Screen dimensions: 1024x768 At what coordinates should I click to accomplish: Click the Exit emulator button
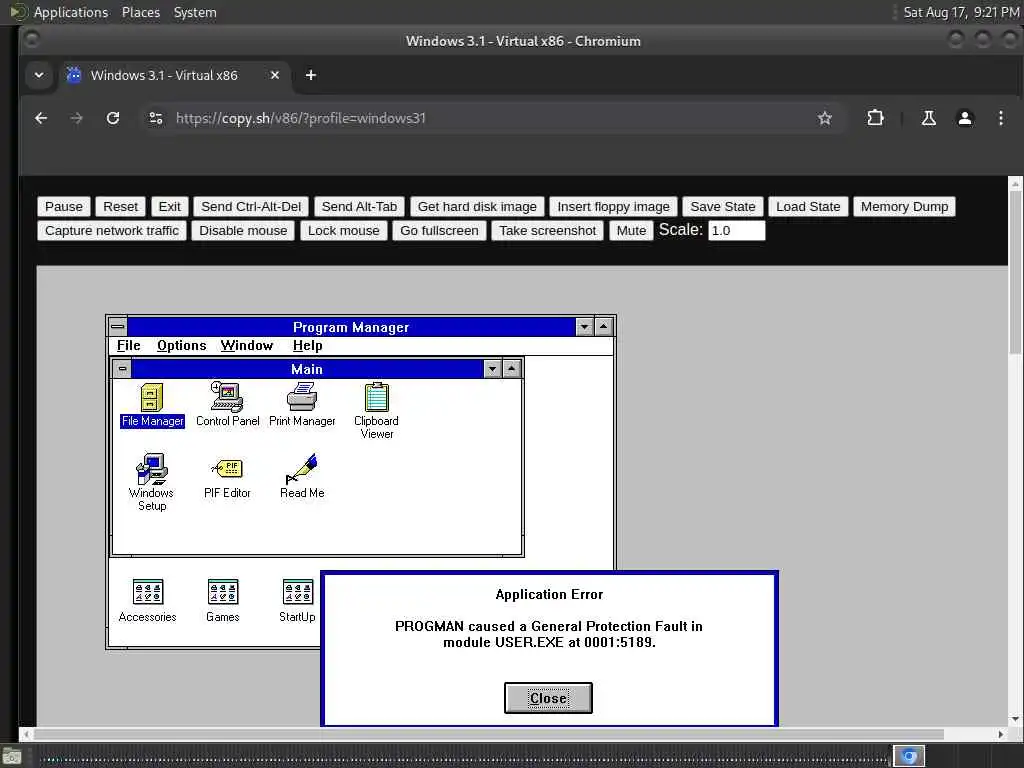[170, 206]
